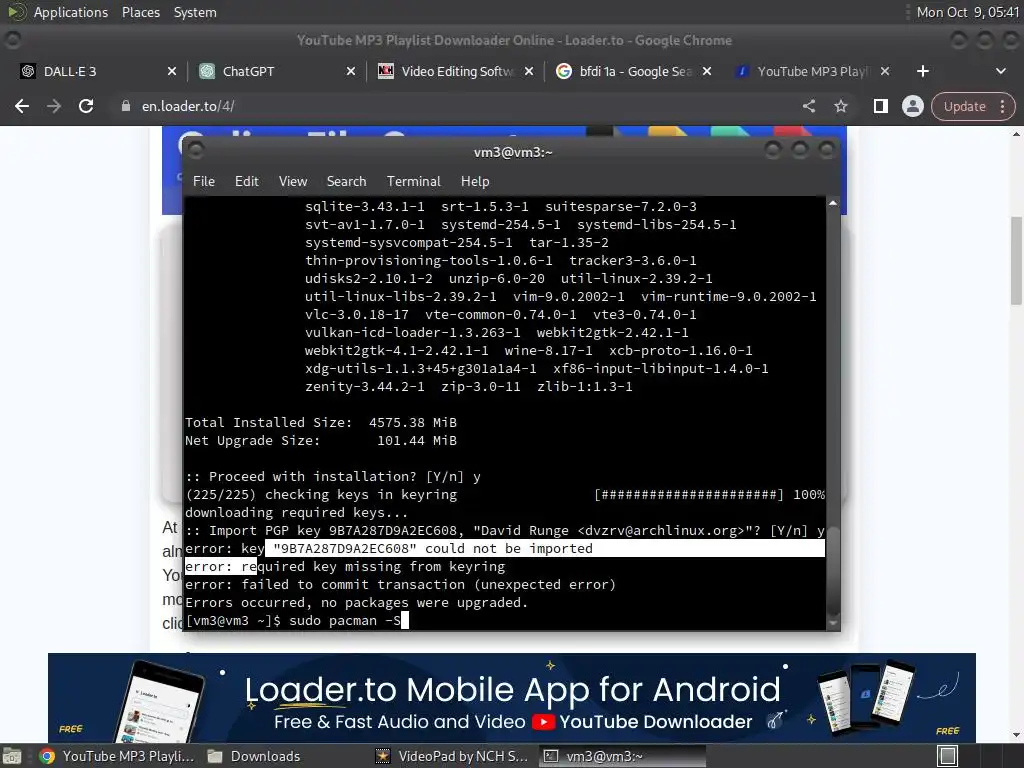Click the Loader.to Android app banner

click(512, 697)
